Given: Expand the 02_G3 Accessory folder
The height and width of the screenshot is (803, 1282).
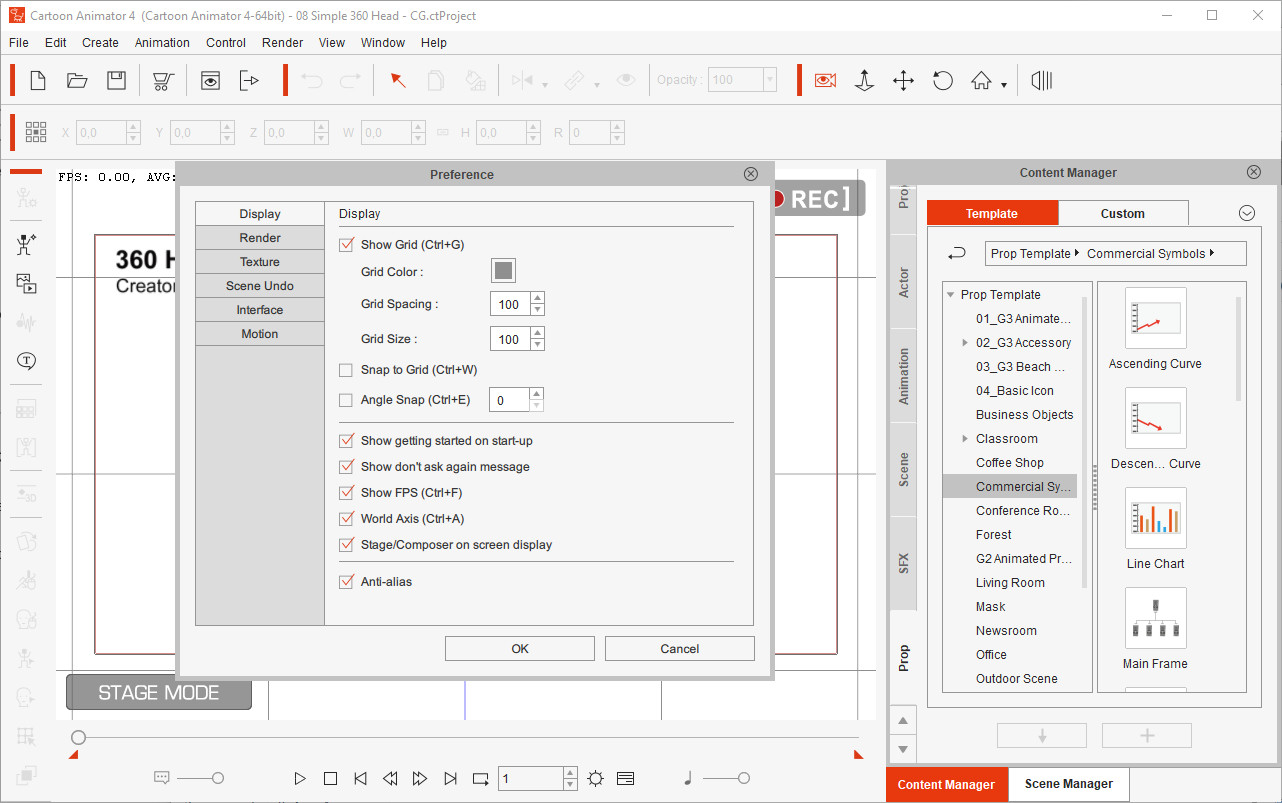Looking at the screenshot, I should tap(965, 343).
